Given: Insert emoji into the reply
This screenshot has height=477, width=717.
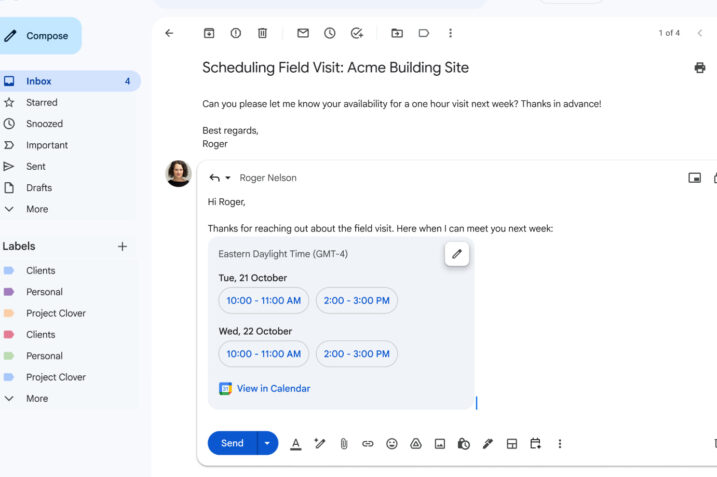Looking at the screenshot, I should [392, 444].
